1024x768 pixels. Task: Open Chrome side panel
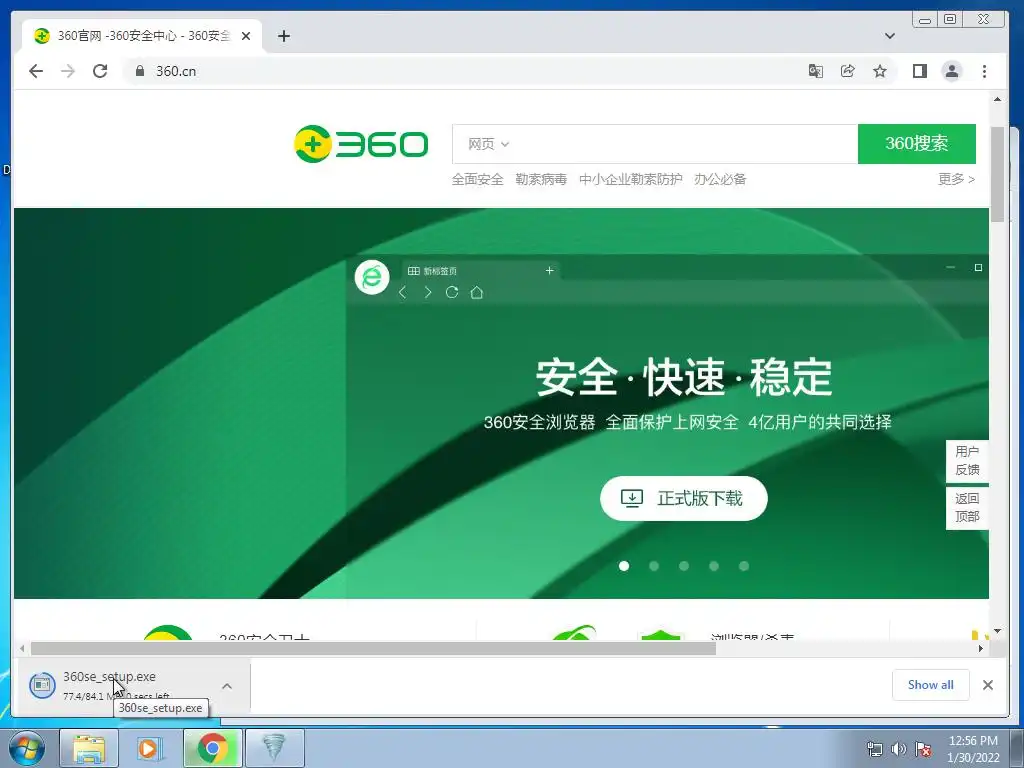point(920,71)
